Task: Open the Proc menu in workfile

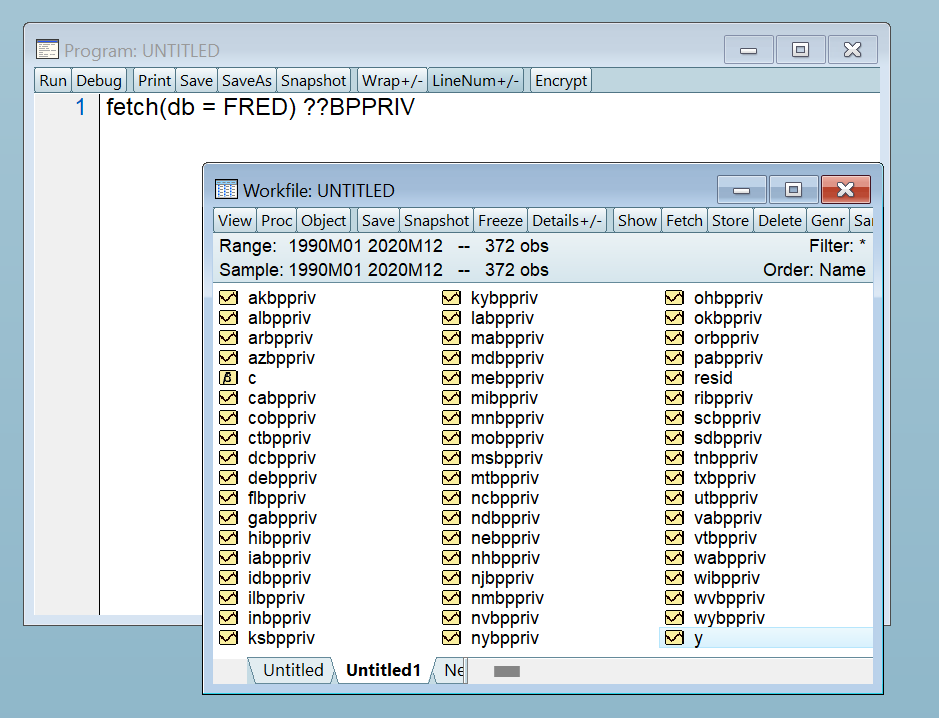Action: coord(277,220)
